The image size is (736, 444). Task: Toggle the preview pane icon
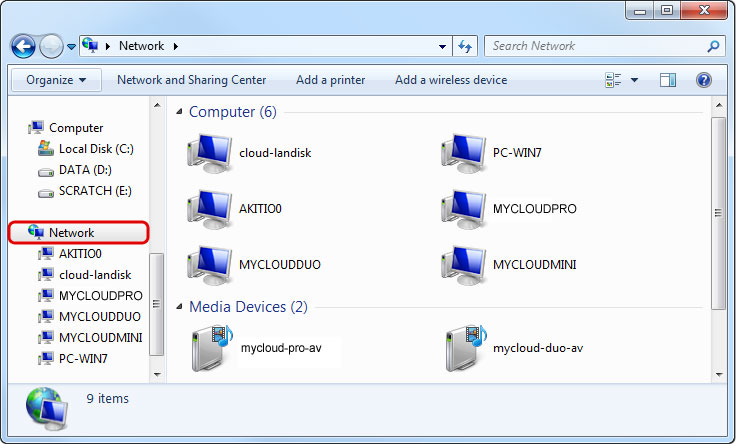click(x=668, y=80)
